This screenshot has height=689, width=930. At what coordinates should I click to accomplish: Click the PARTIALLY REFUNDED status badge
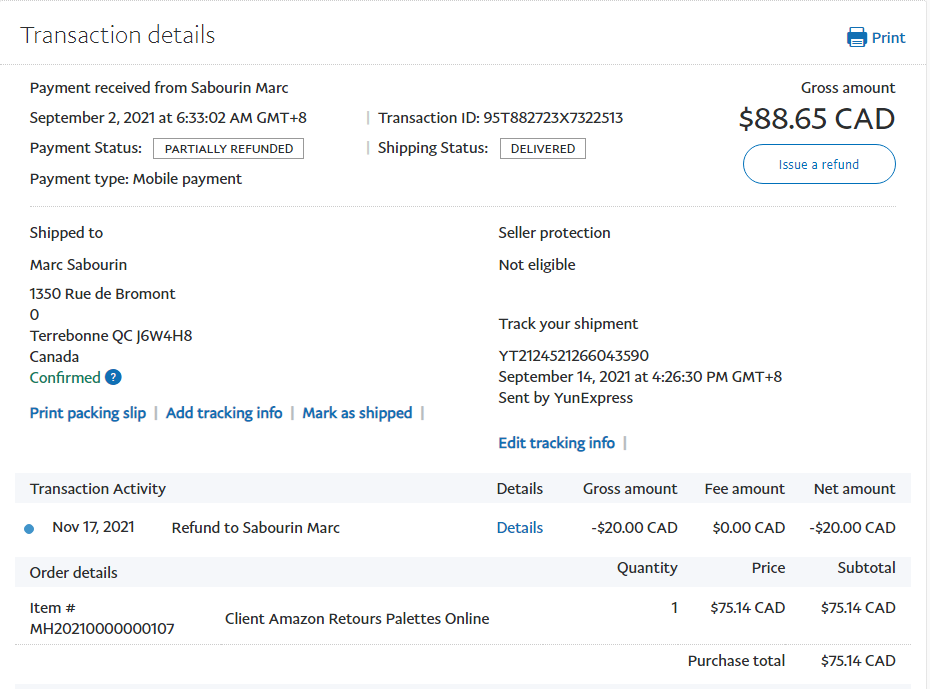coord(228,149)
